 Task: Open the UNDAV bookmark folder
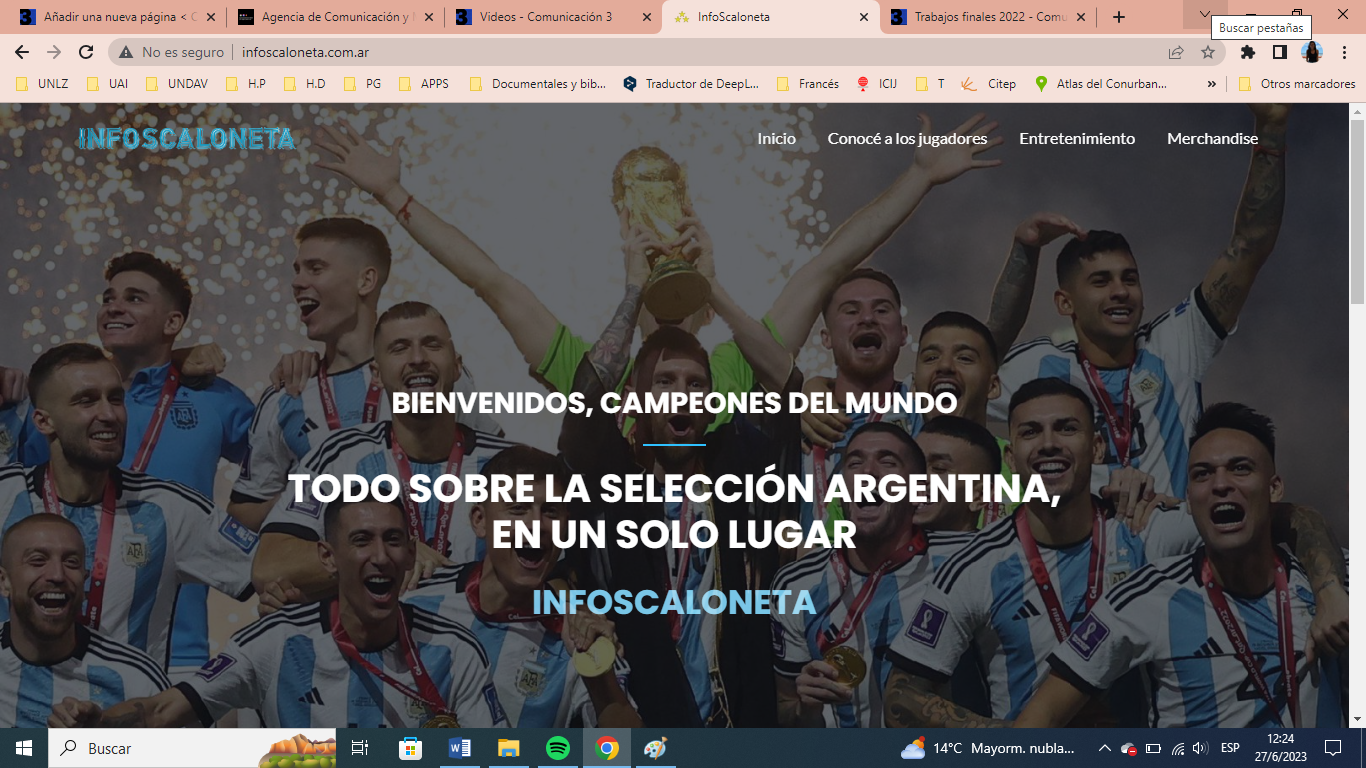tap(177, 84)
